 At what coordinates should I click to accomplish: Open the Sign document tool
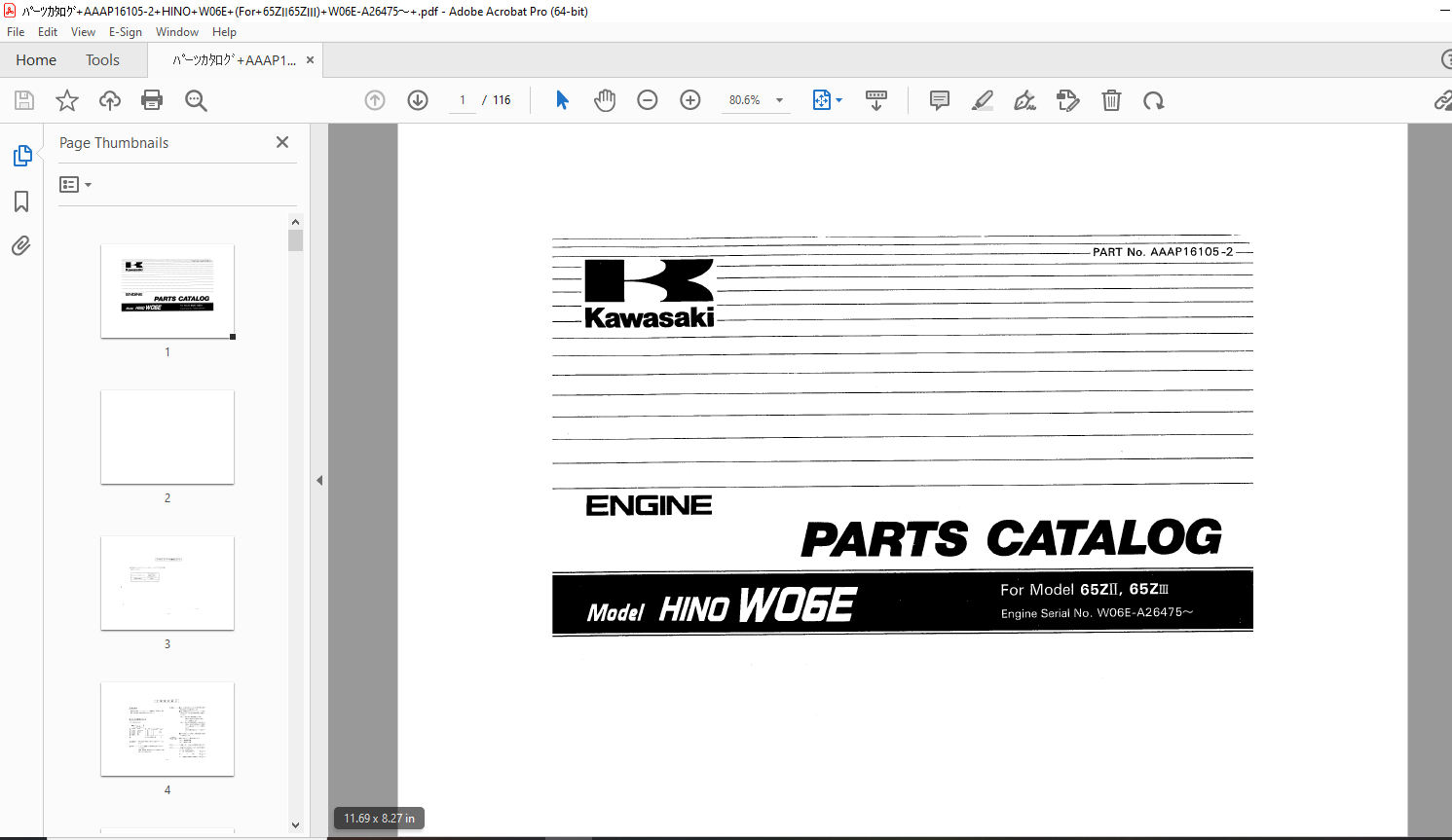click(1024, 100)
